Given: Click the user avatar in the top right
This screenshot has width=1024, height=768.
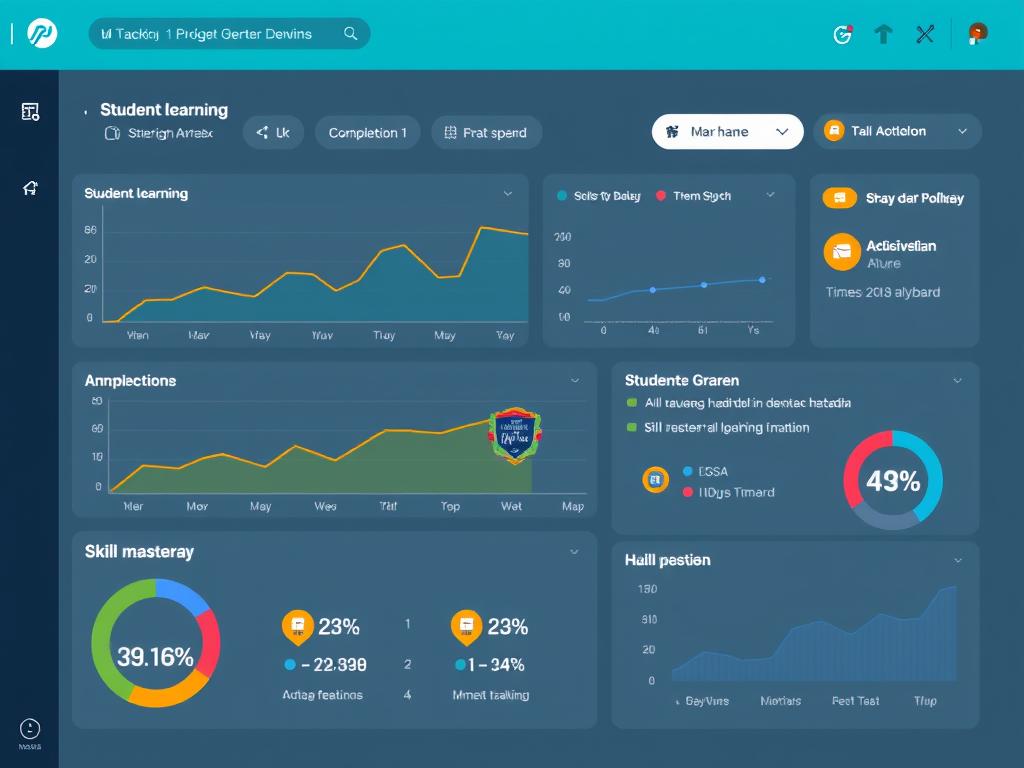Looking at the screenshot, I should pyautogui.click(x=977, y=34).
